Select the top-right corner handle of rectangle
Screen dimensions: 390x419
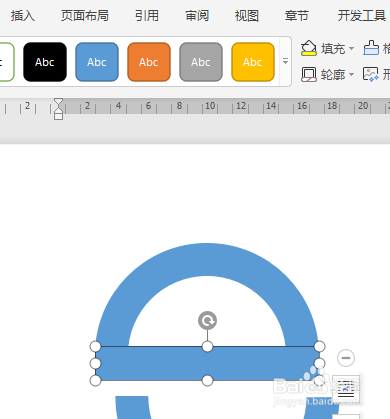point(319,346)
